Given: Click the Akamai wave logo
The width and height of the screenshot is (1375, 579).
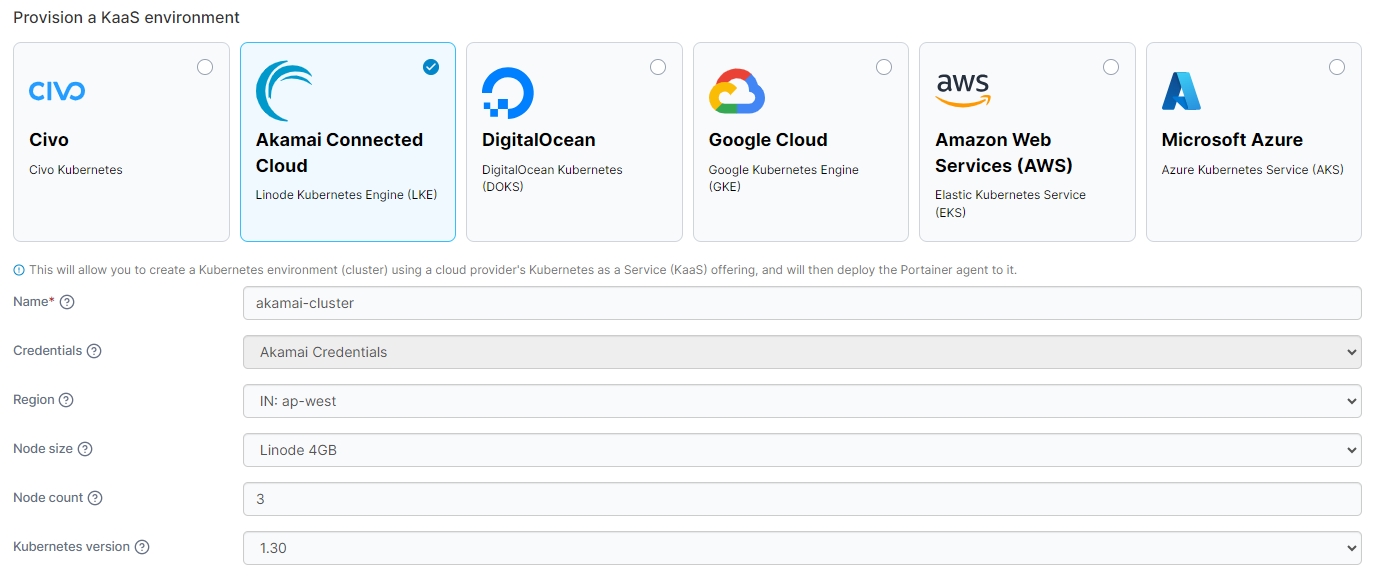Looking at the screenshot, I should pos(284,91).
